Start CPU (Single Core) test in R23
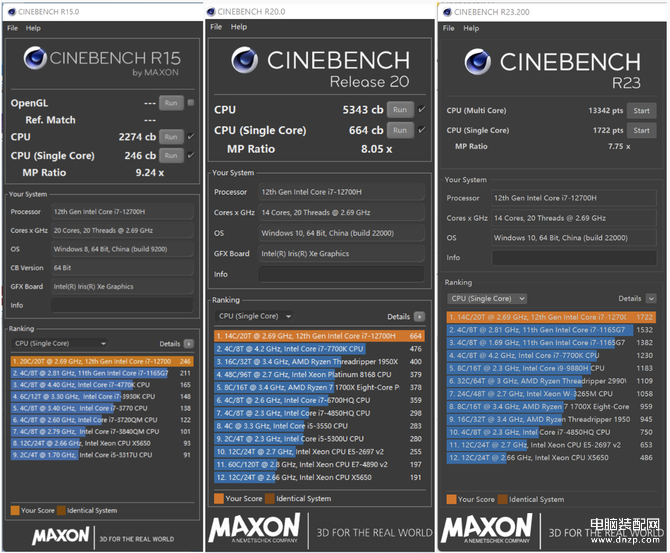The width and height of the screenshot is (670, 553). click(641, 130)
